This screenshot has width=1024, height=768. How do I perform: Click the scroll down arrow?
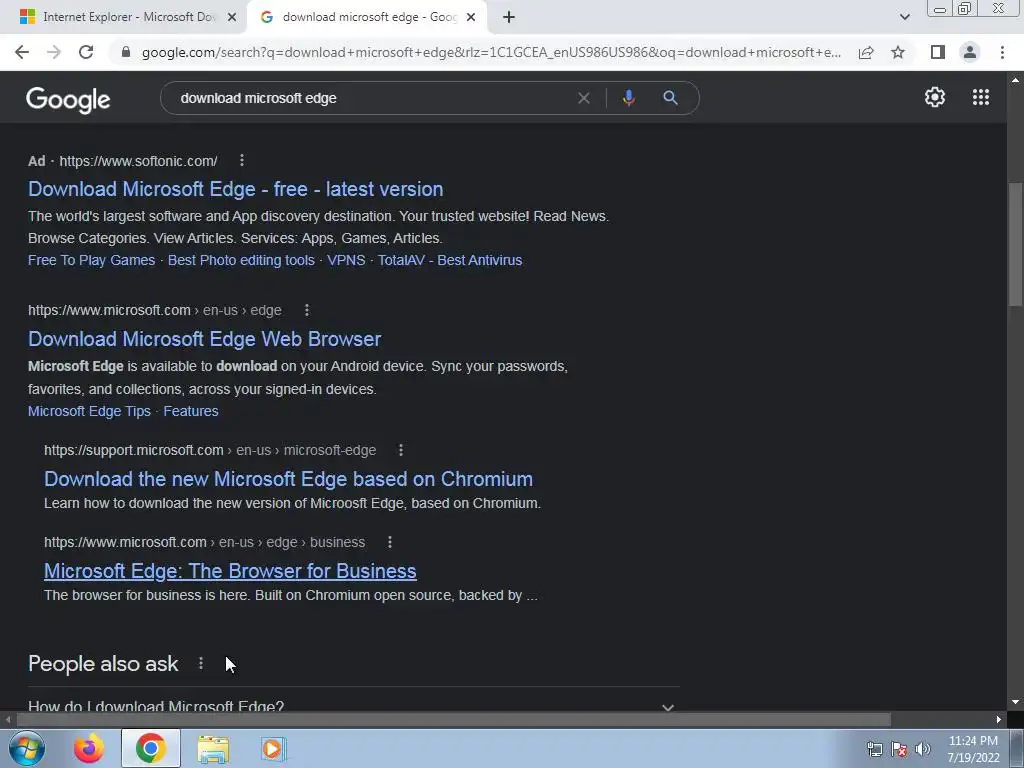click(1015, 703)
